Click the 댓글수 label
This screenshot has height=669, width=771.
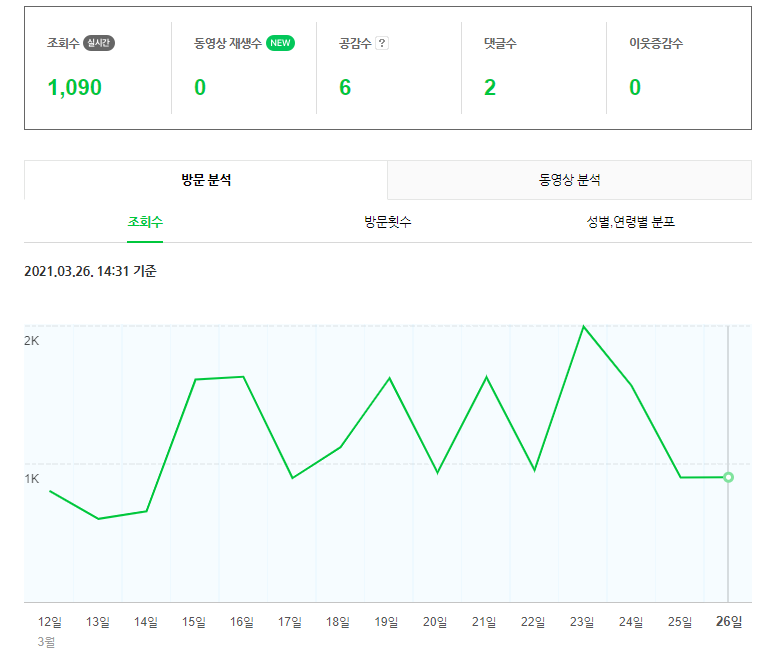click(500, 43)
